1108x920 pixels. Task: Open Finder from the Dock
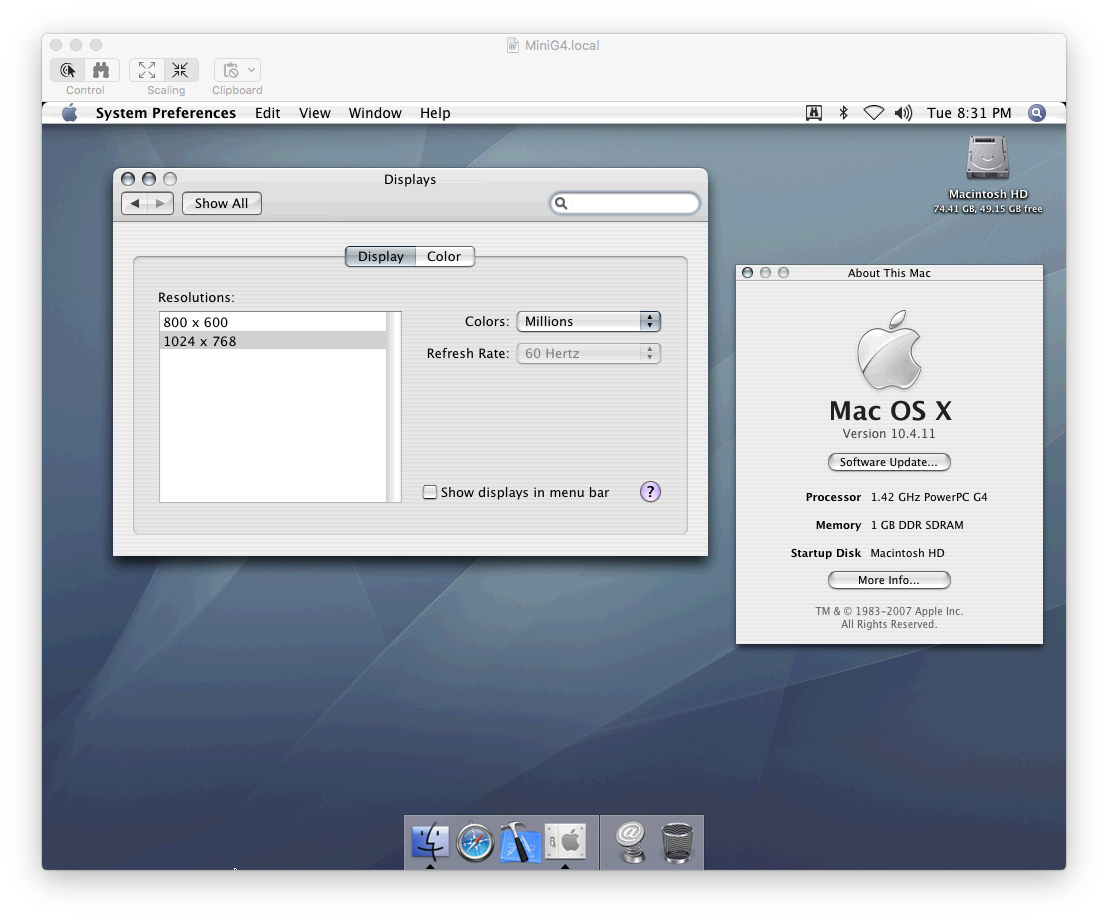click(x=430, y=842)
